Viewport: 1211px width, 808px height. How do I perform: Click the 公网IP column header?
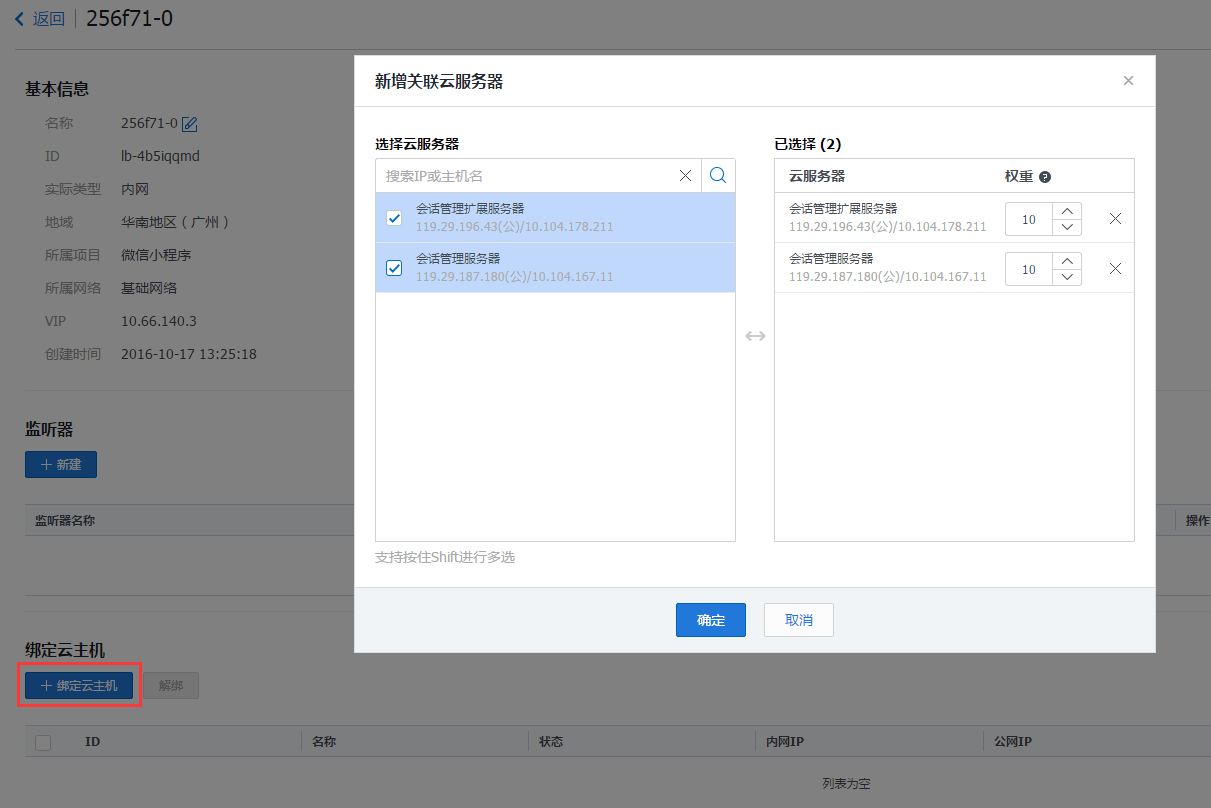tap(1013, 742)
